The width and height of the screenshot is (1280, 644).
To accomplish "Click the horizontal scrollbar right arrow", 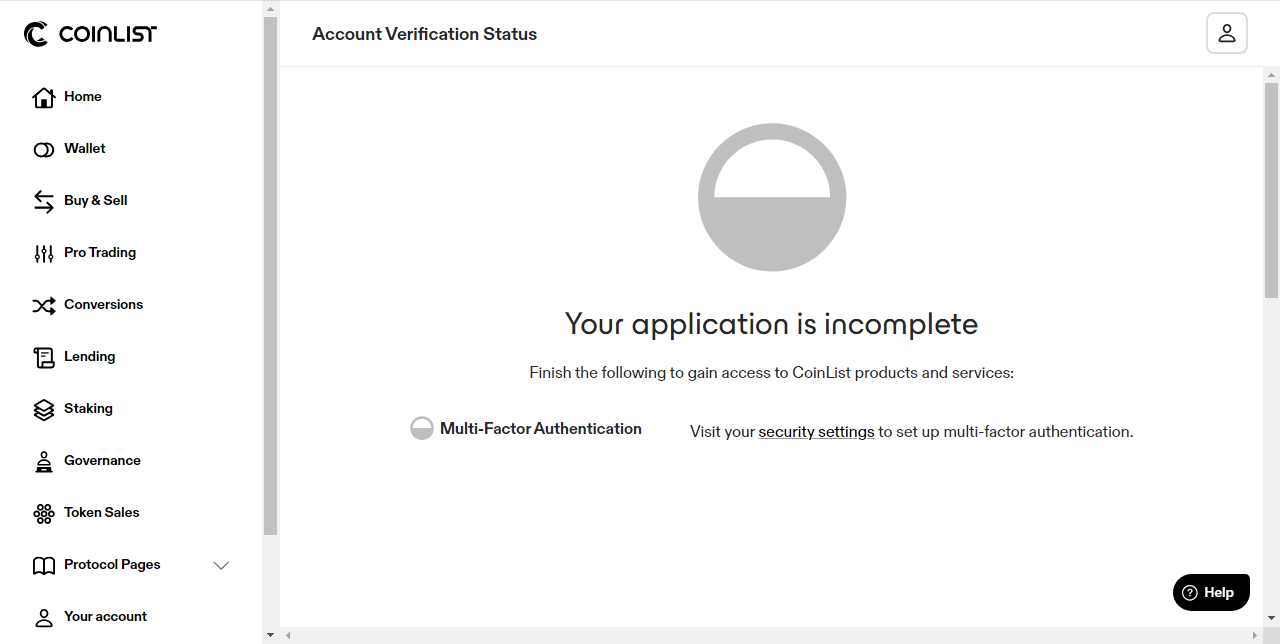I will tap(1254, 635).
